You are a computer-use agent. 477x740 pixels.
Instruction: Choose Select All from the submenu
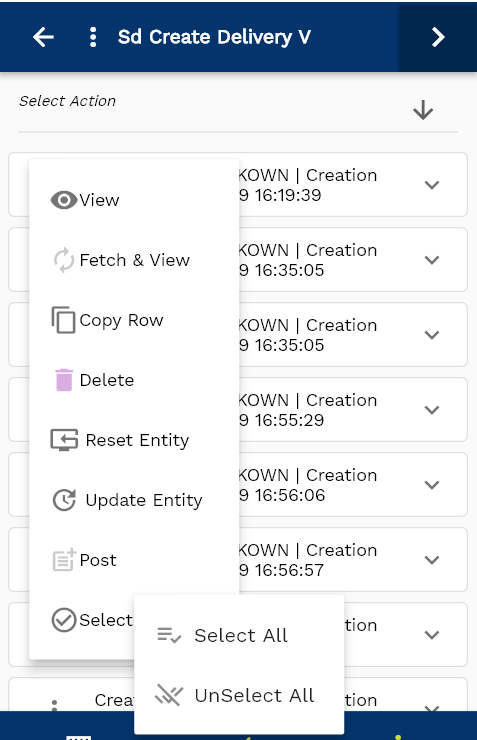click(239, 635)
